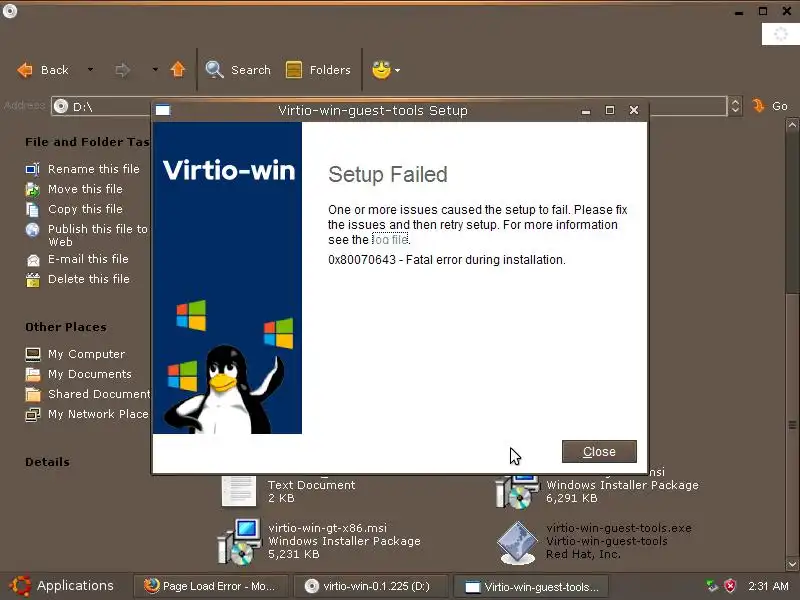
Task: Click the Shared Documents folder icon
Action: [33, 394]
